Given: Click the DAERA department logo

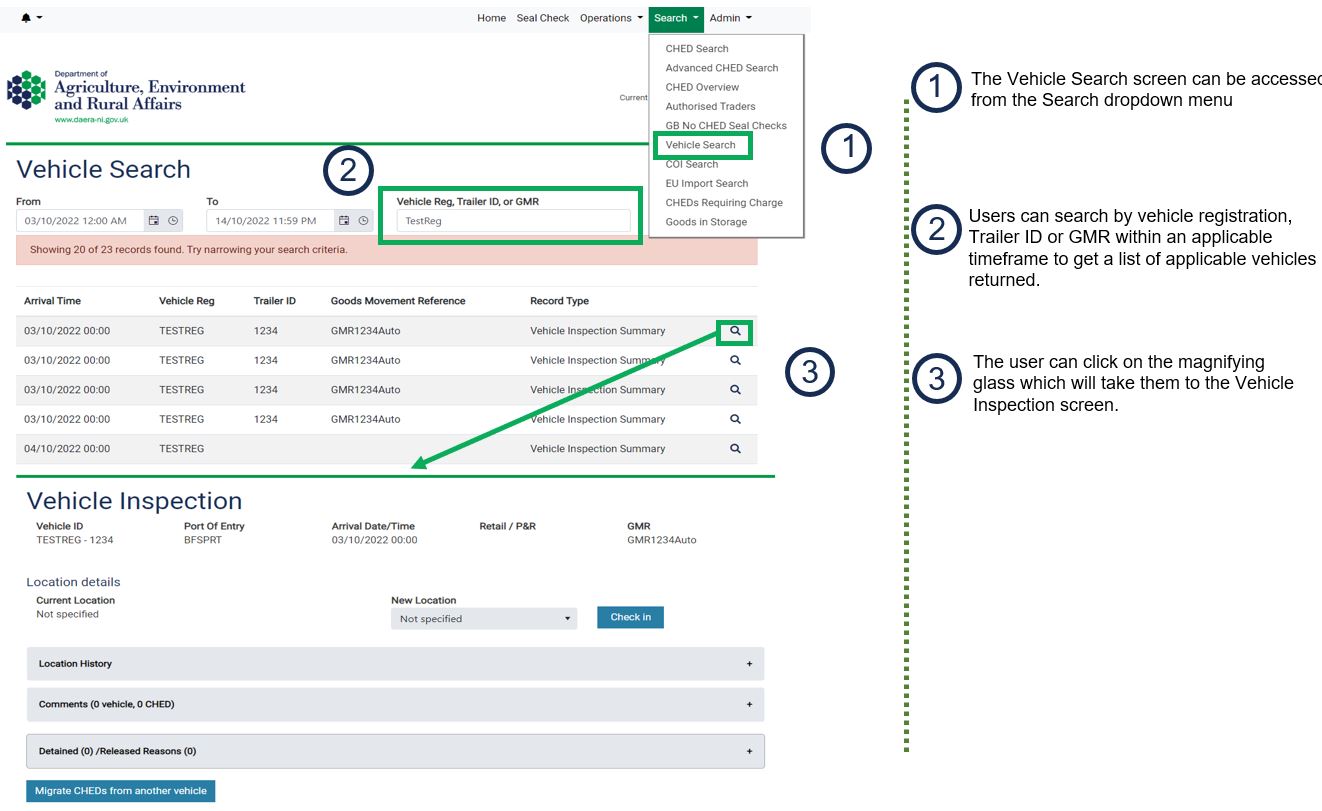Looking at the screenshot, I should click(x=126, y=96).
